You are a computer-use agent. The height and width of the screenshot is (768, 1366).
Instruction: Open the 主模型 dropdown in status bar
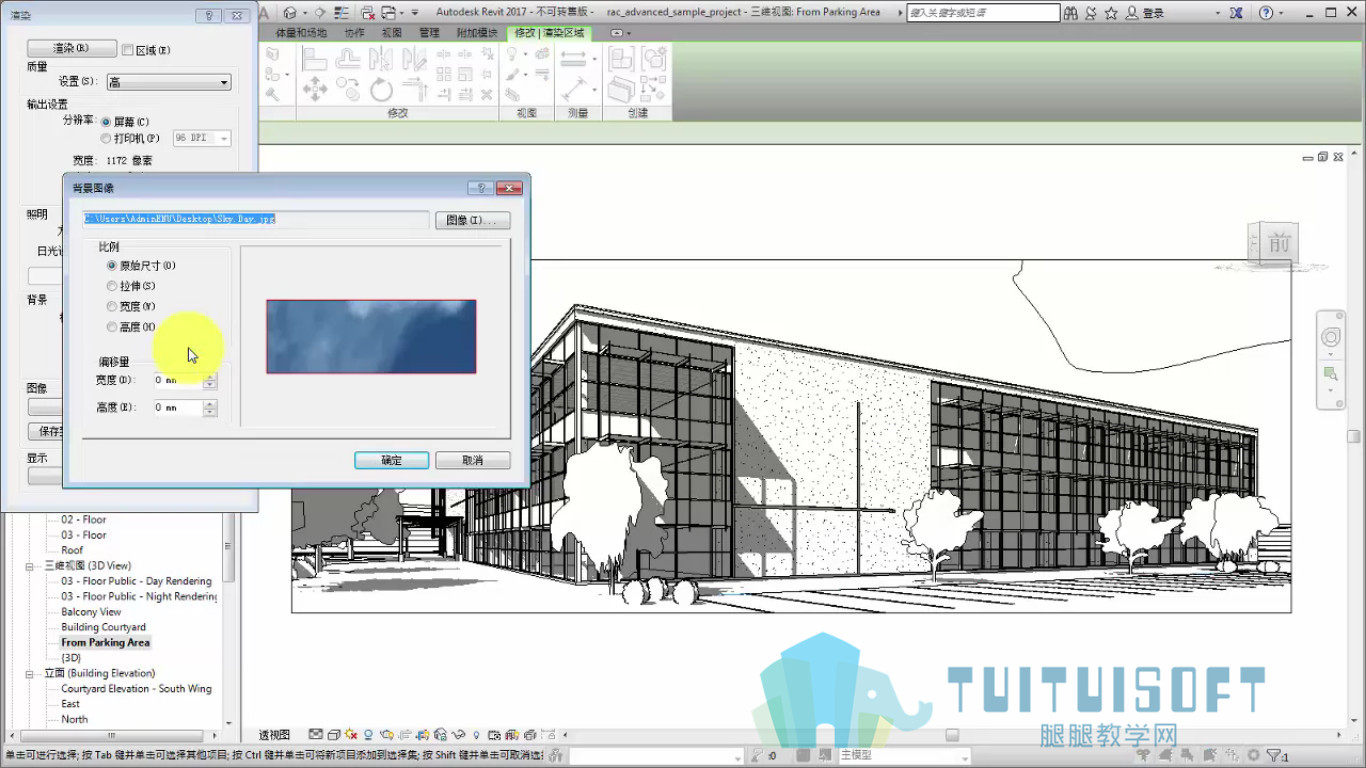point(905,756)
